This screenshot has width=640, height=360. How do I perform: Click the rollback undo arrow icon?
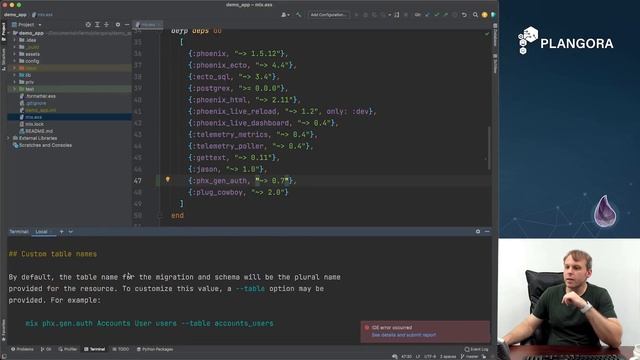pos(464,15)
